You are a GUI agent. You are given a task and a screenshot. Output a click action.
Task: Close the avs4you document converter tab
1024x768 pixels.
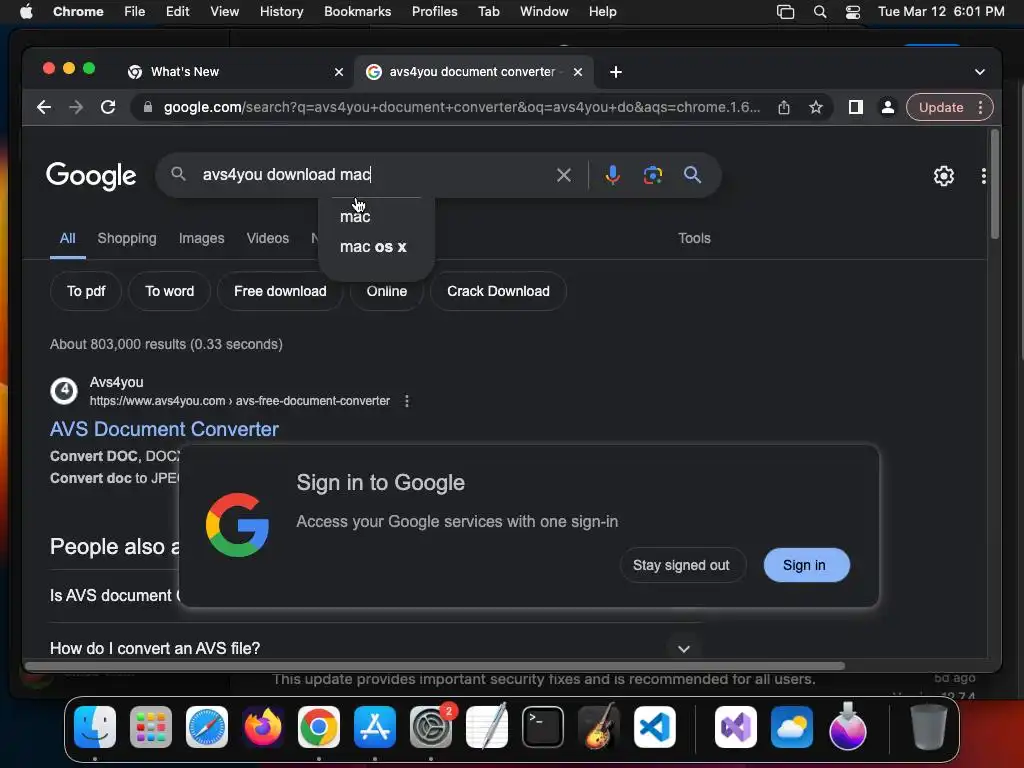click(577, 72)
